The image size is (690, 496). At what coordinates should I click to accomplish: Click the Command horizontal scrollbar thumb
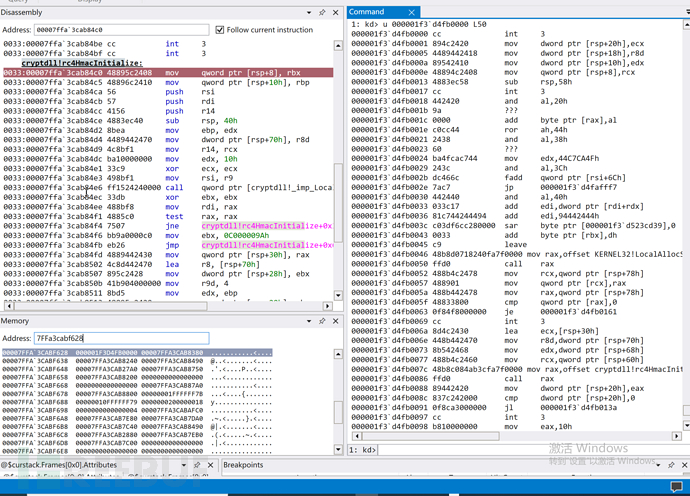[431, 436]
